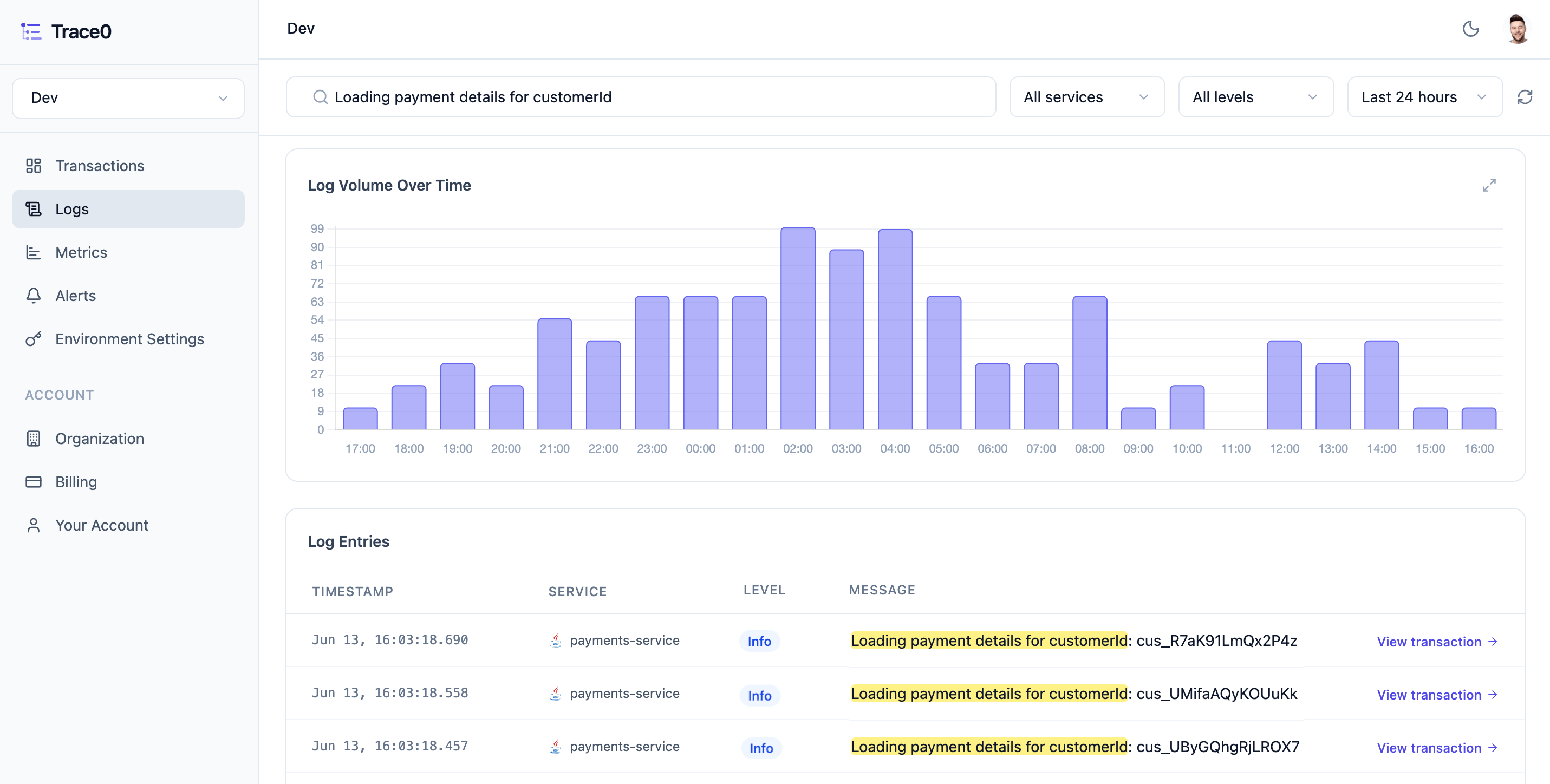
Task: Click Java icon in the 16:03:18.457 row
Action: pyautogui.click(x=556, y=746)
